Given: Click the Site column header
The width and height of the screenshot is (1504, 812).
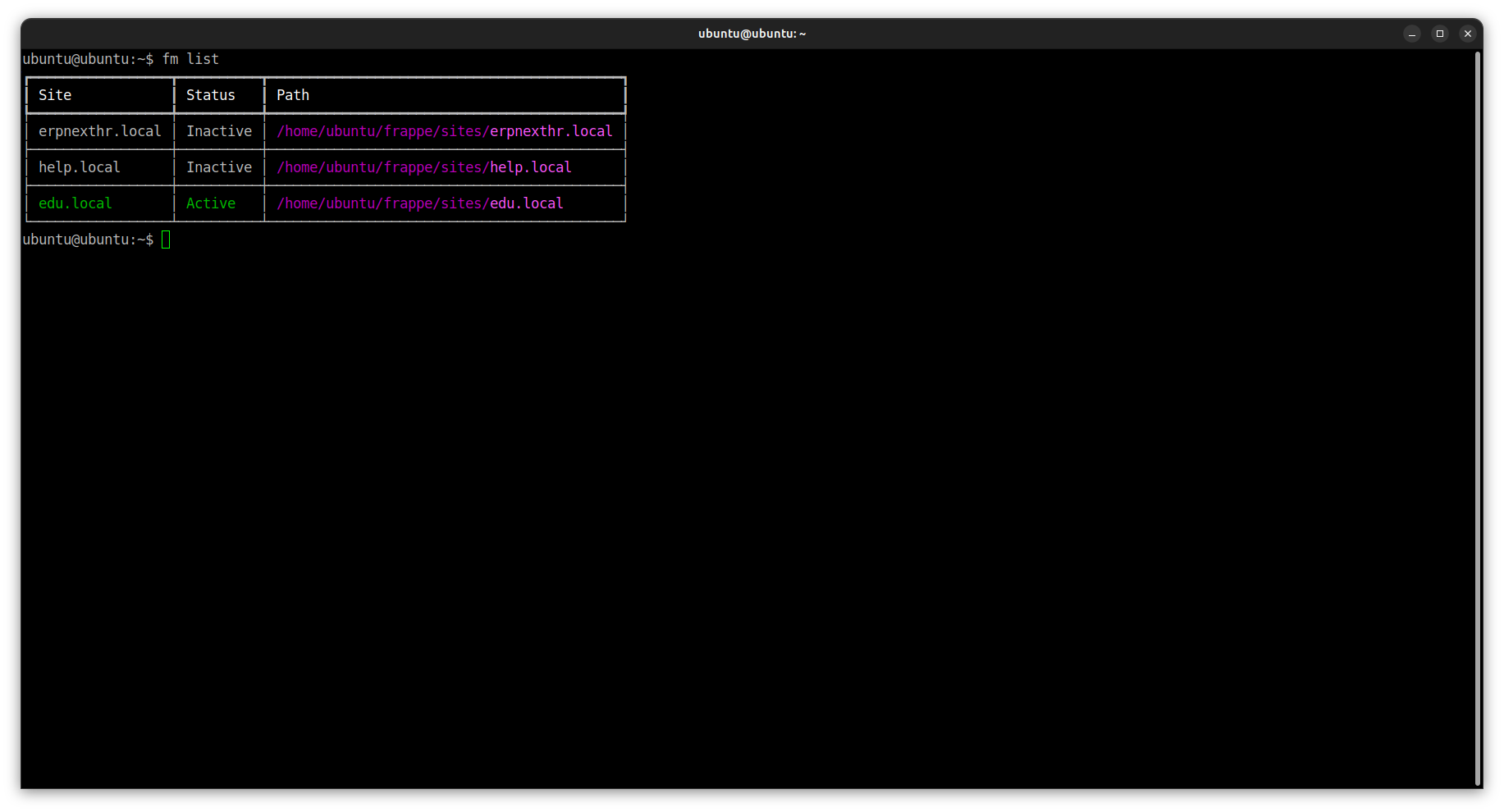Looking at the screenshot, I should coord(55,95).
